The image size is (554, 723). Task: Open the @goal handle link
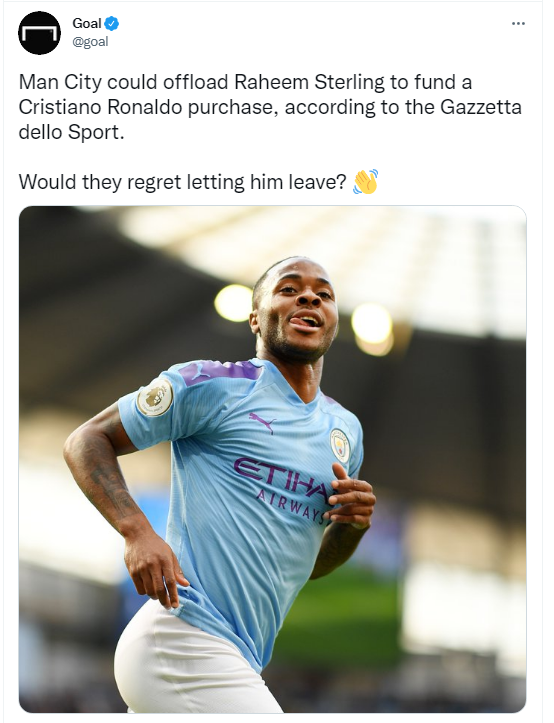point(90,41)
